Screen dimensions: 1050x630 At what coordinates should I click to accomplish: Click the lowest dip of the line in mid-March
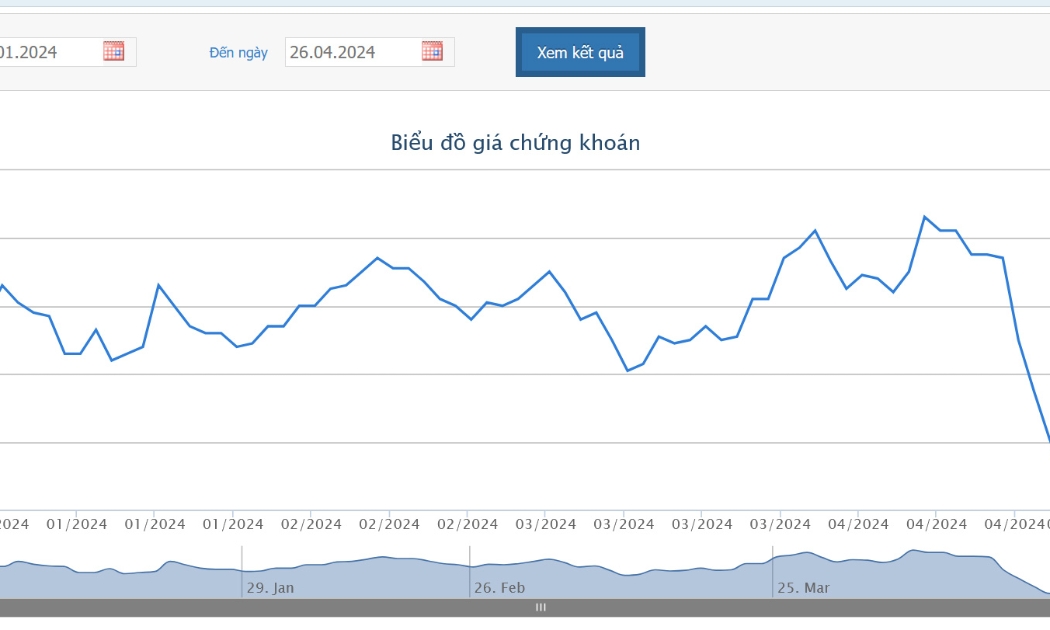(627, 370)
